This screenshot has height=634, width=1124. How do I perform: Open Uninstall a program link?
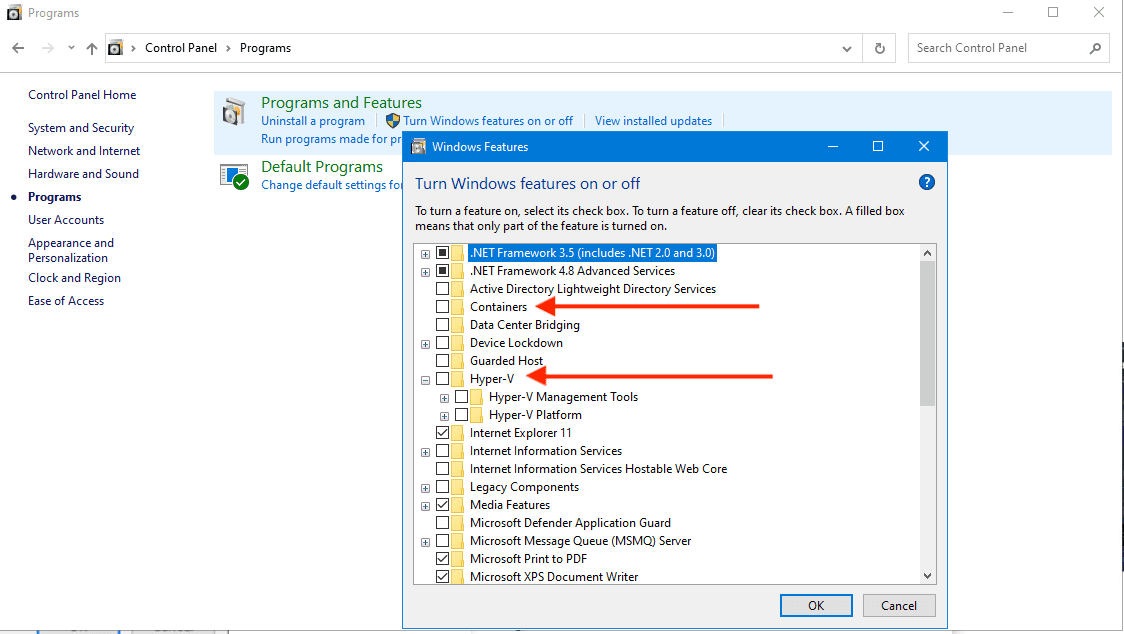point(313,121)
